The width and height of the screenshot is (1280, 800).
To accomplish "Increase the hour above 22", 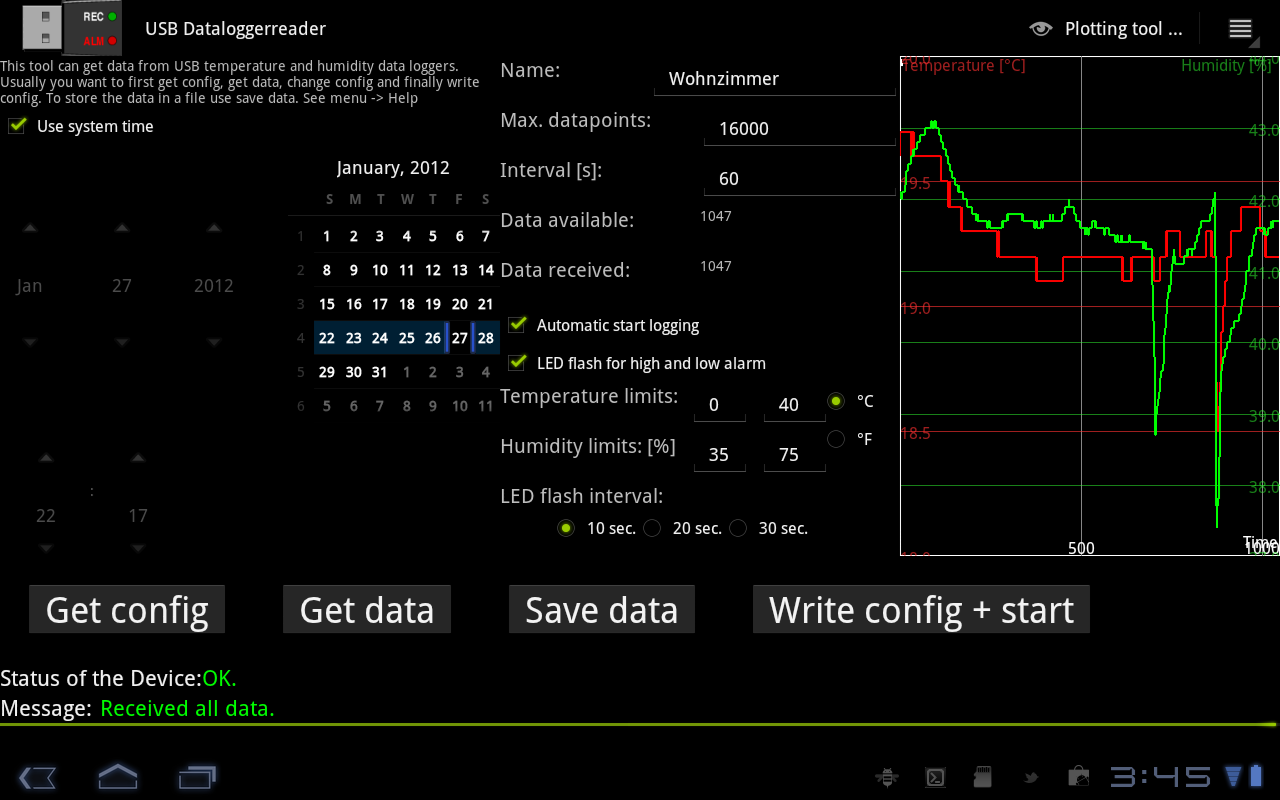I will tap(46, 459).
